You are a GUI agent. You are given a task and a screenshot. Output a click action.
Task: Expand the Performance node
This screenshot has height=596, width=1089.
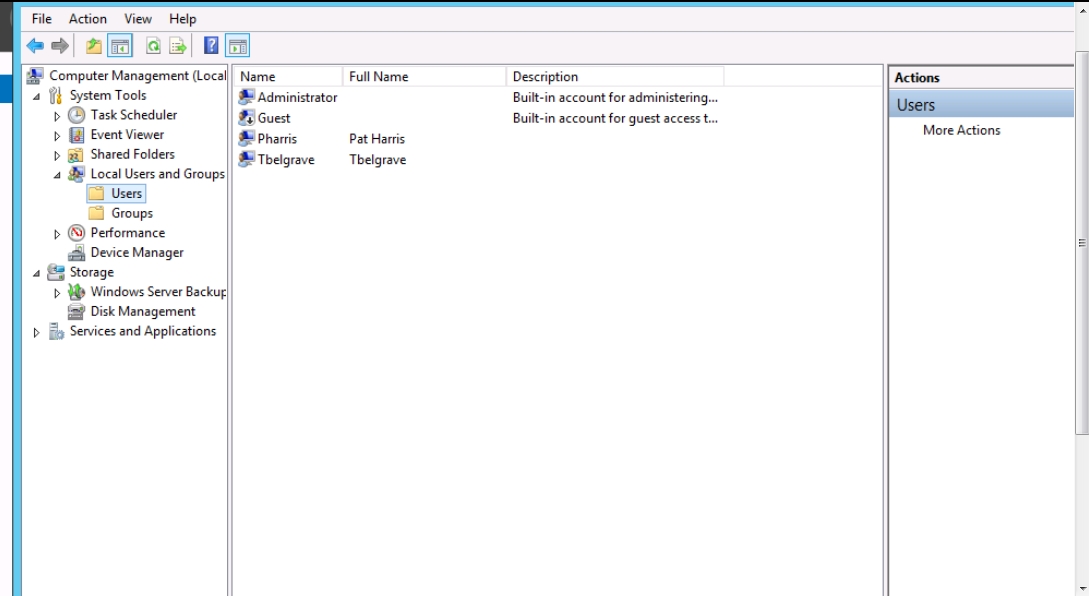57,234
